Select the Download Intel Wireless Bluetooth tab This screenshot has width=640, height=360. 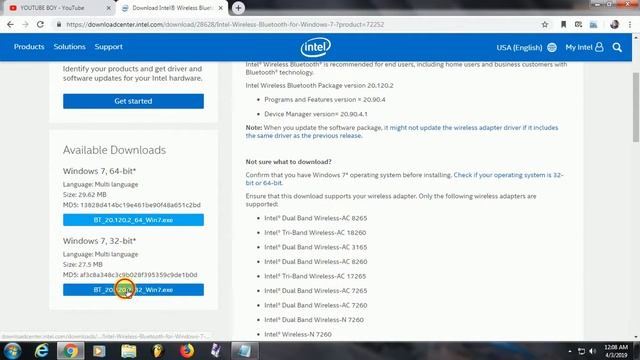tap(171, 8)
